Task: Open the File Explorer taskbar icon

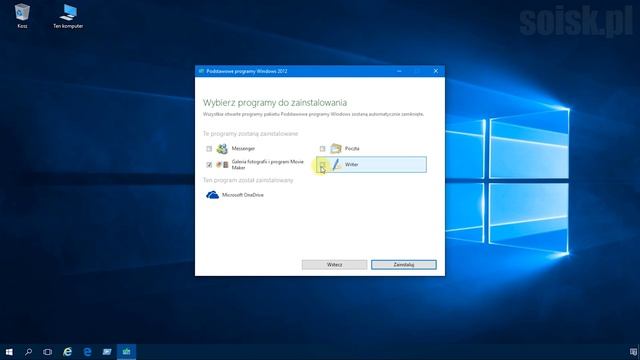Action: (107, 351)
